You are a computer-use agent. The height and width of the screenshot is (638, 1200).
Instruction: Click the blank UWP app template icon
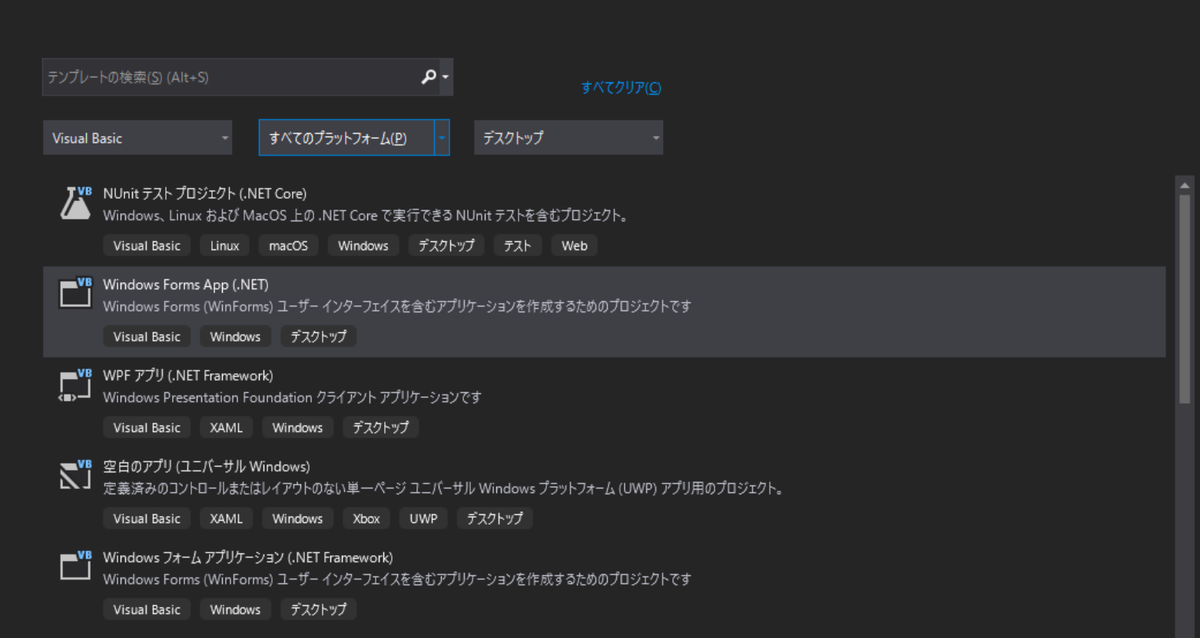point(76,475)
